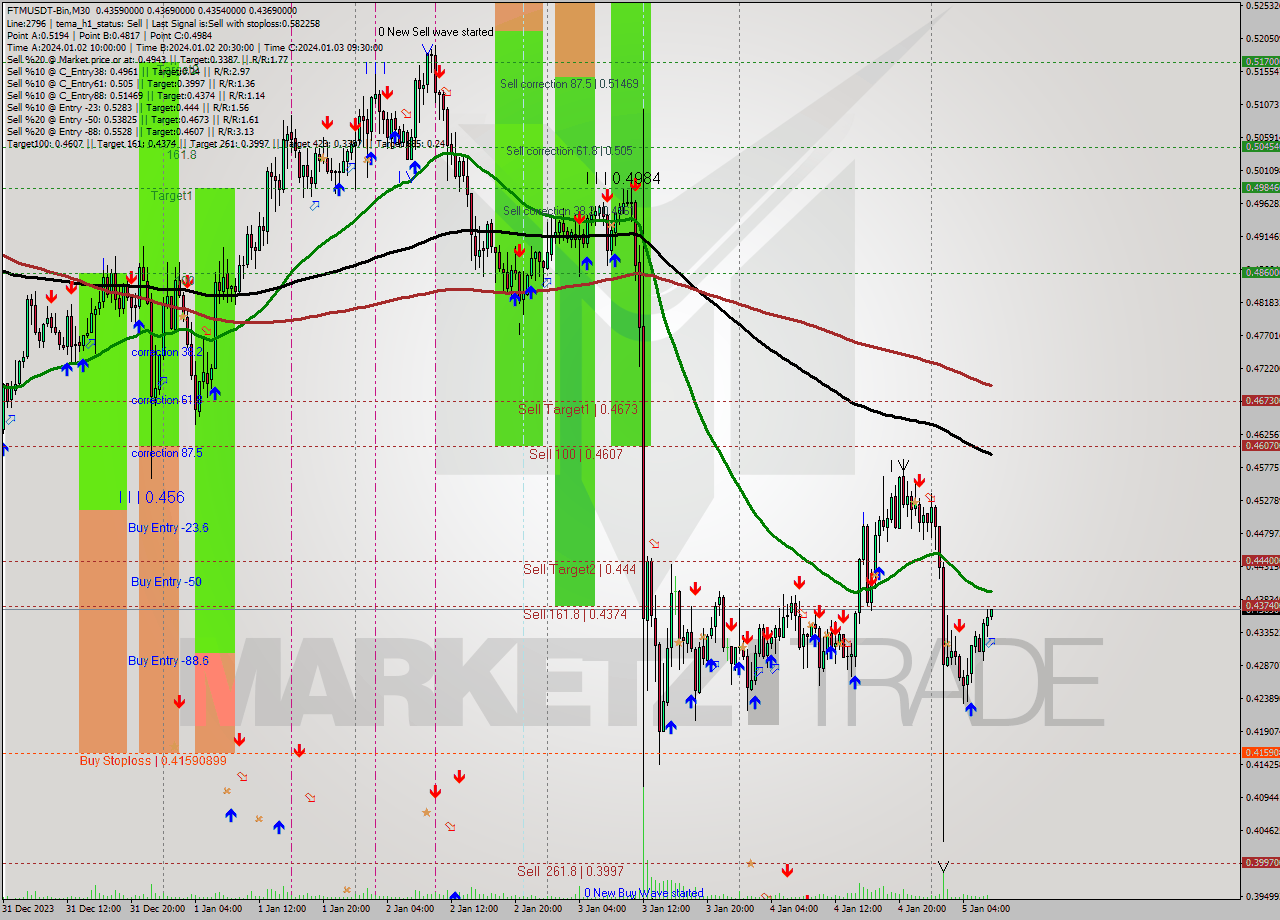Click the "2 Jan 04:00" time axis label
Screen dimensions: 1280x920
pos(411,909)
